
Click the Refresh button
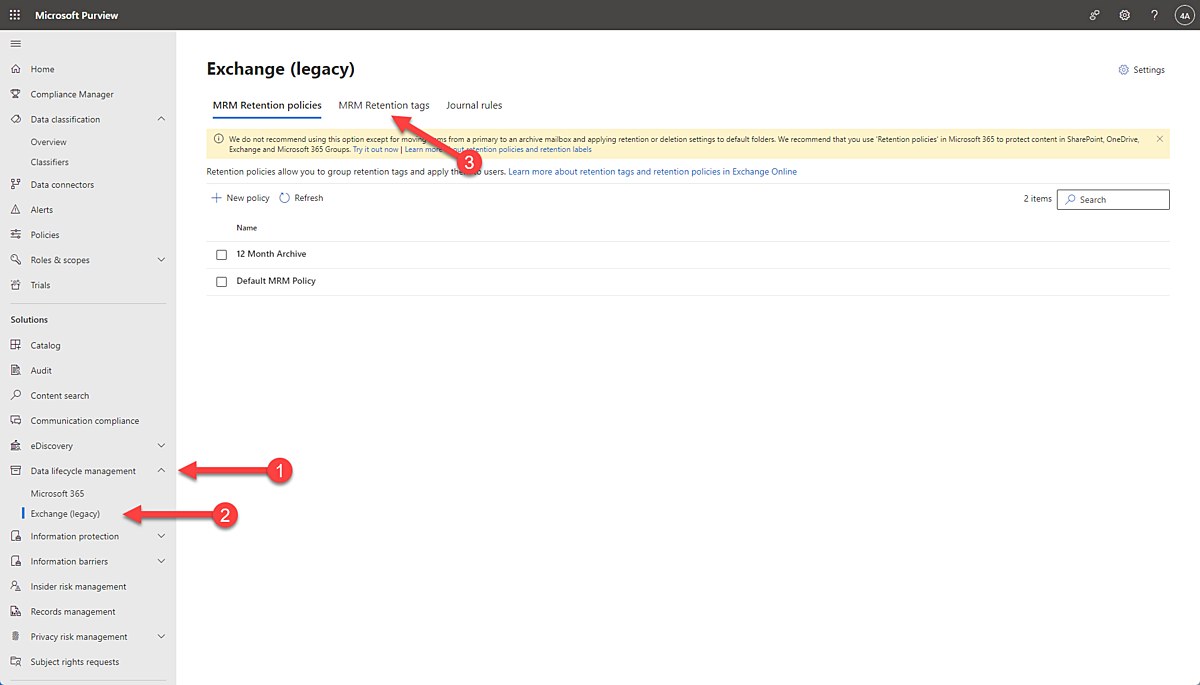point(301,198)
